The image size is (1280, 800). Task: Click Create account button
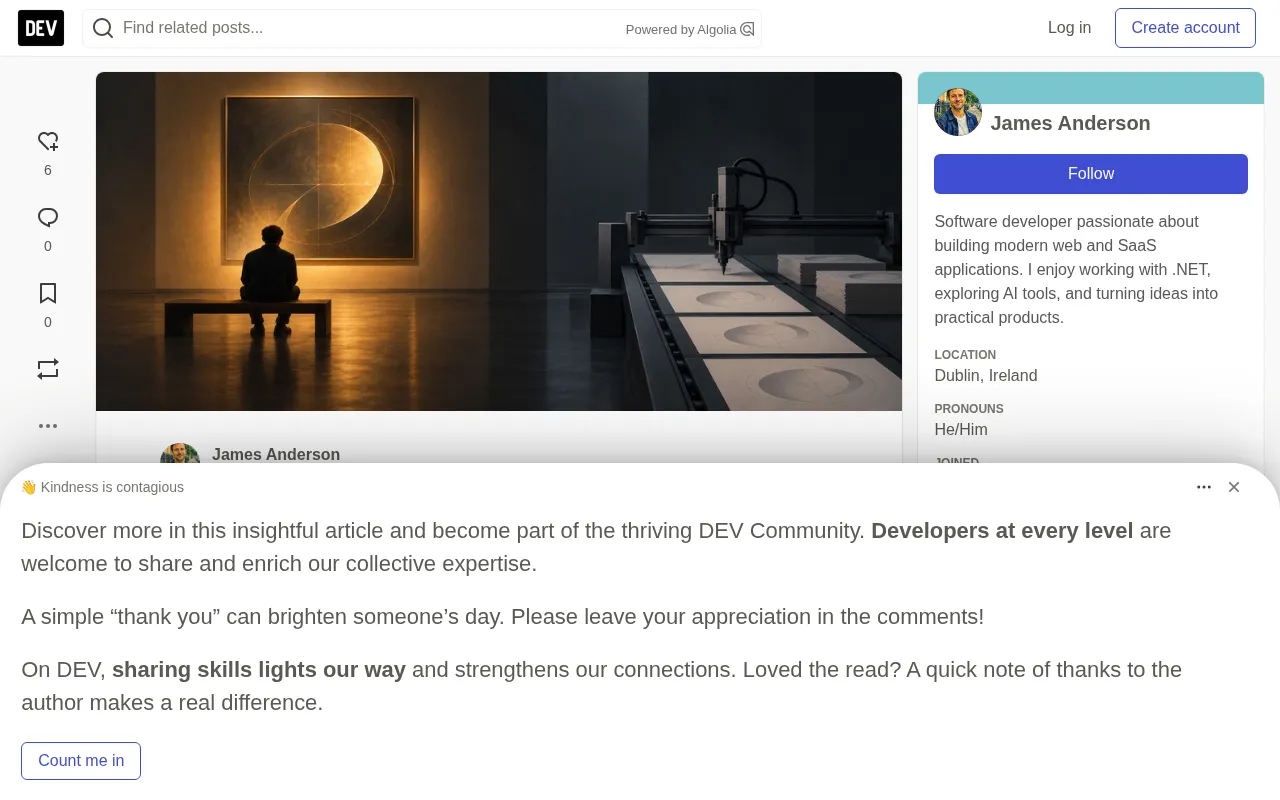(1185, 28)
